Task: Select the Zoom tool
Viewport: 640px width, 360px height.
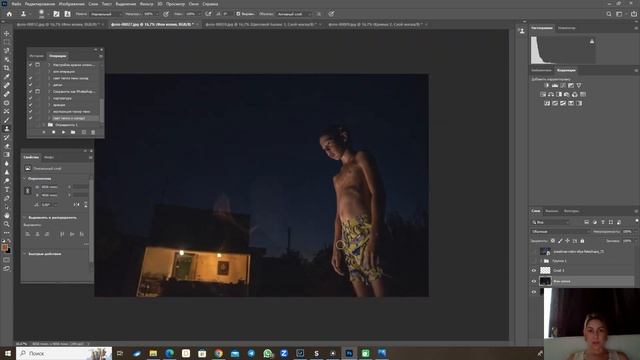Action: [x=7, y=224]
